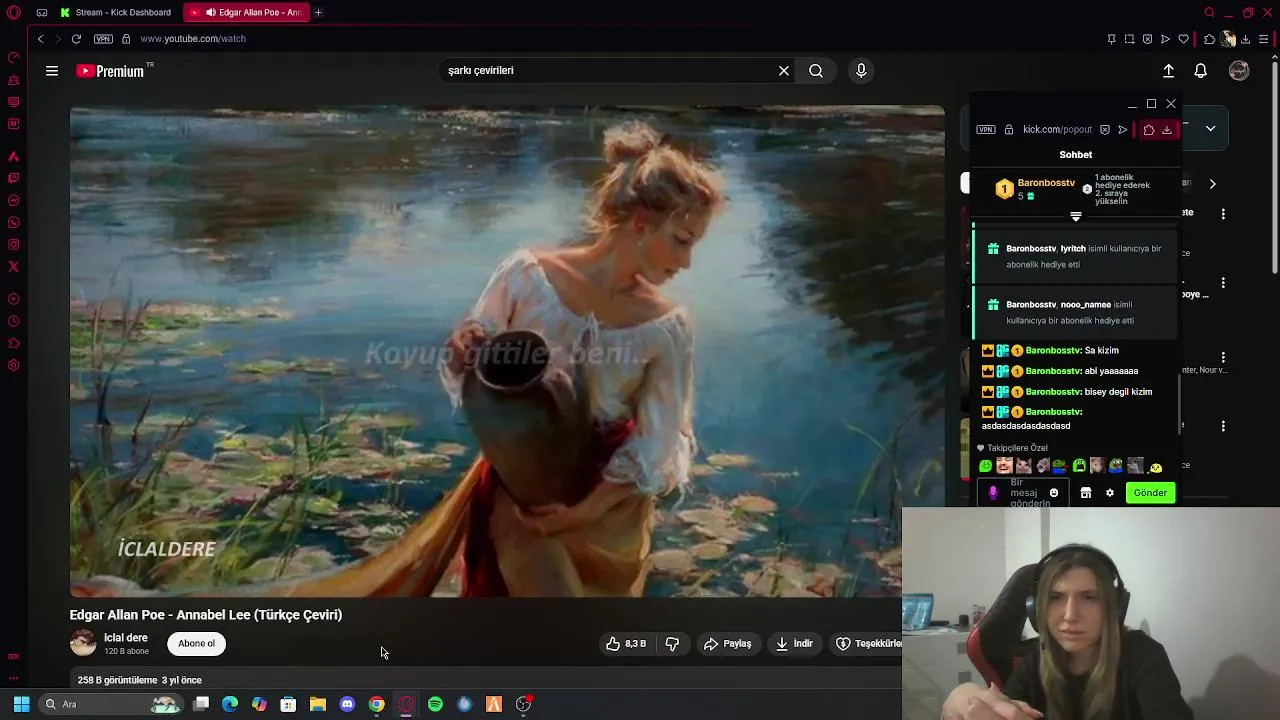Image resolution: width=1280 pixels, height=720 pixels.
Task: Open Windows Start menu
Action: click(x=21, y=704)
